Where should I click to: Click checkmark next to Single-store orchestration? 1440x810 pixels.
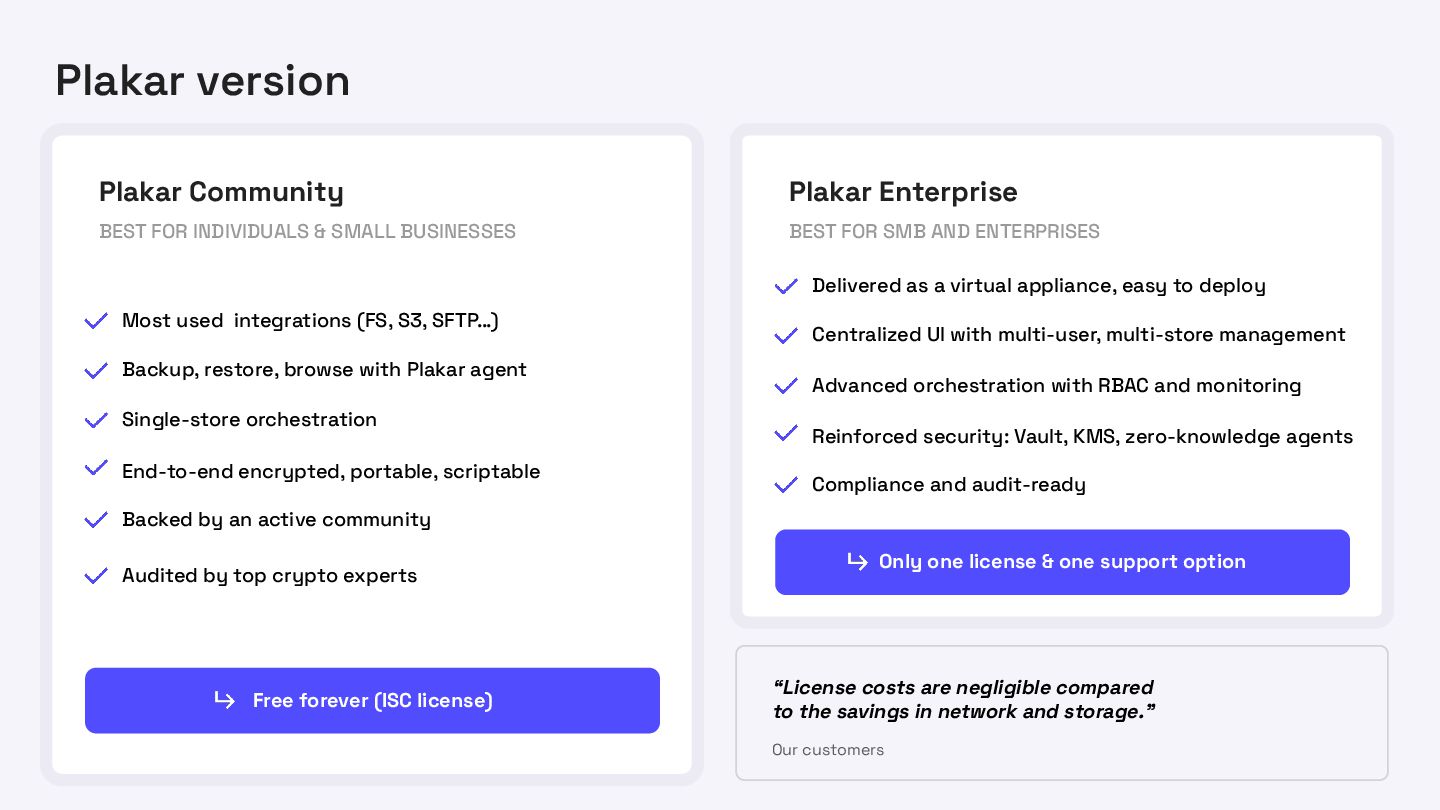pos(96,420)
